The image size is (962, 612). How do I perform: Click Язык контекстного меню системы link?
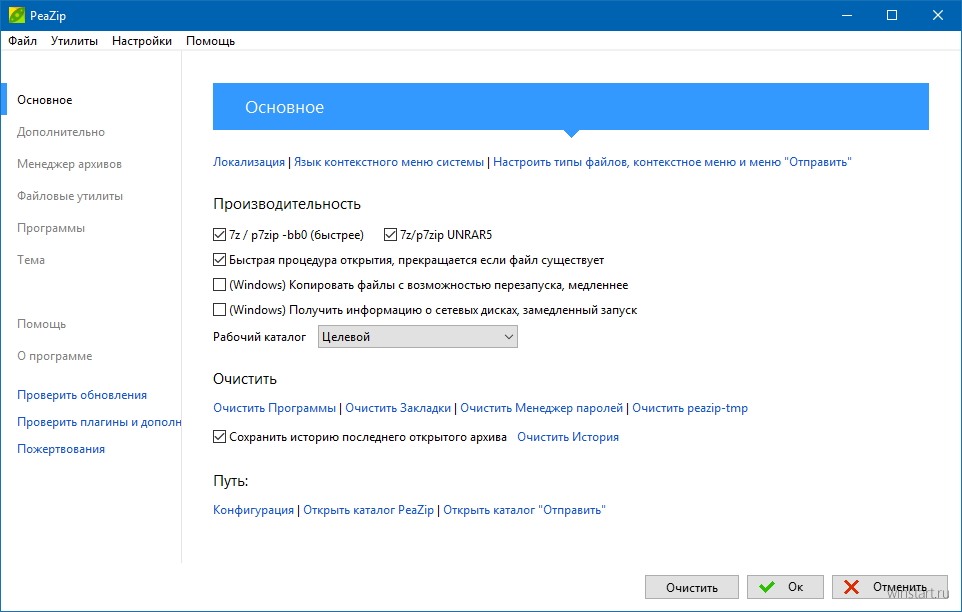pyautogui.click(x=389, y=162)
